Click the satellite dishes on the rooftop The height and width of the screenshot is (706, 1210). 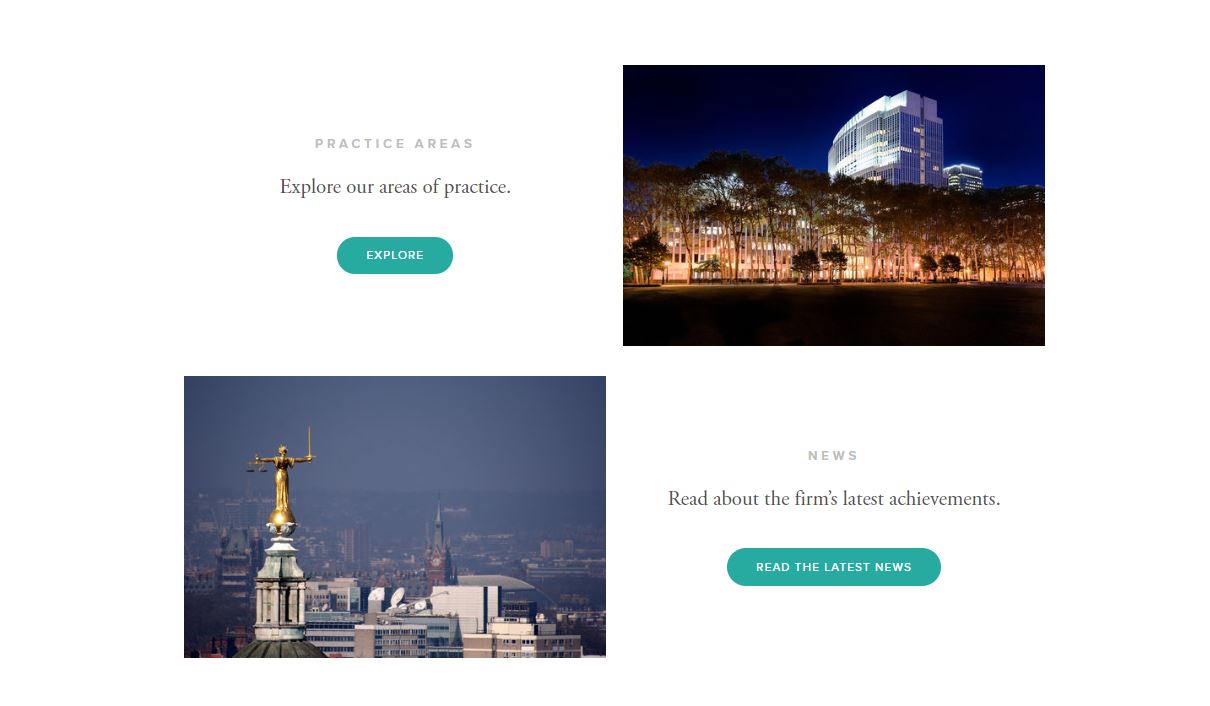click(x=400, y=601)
